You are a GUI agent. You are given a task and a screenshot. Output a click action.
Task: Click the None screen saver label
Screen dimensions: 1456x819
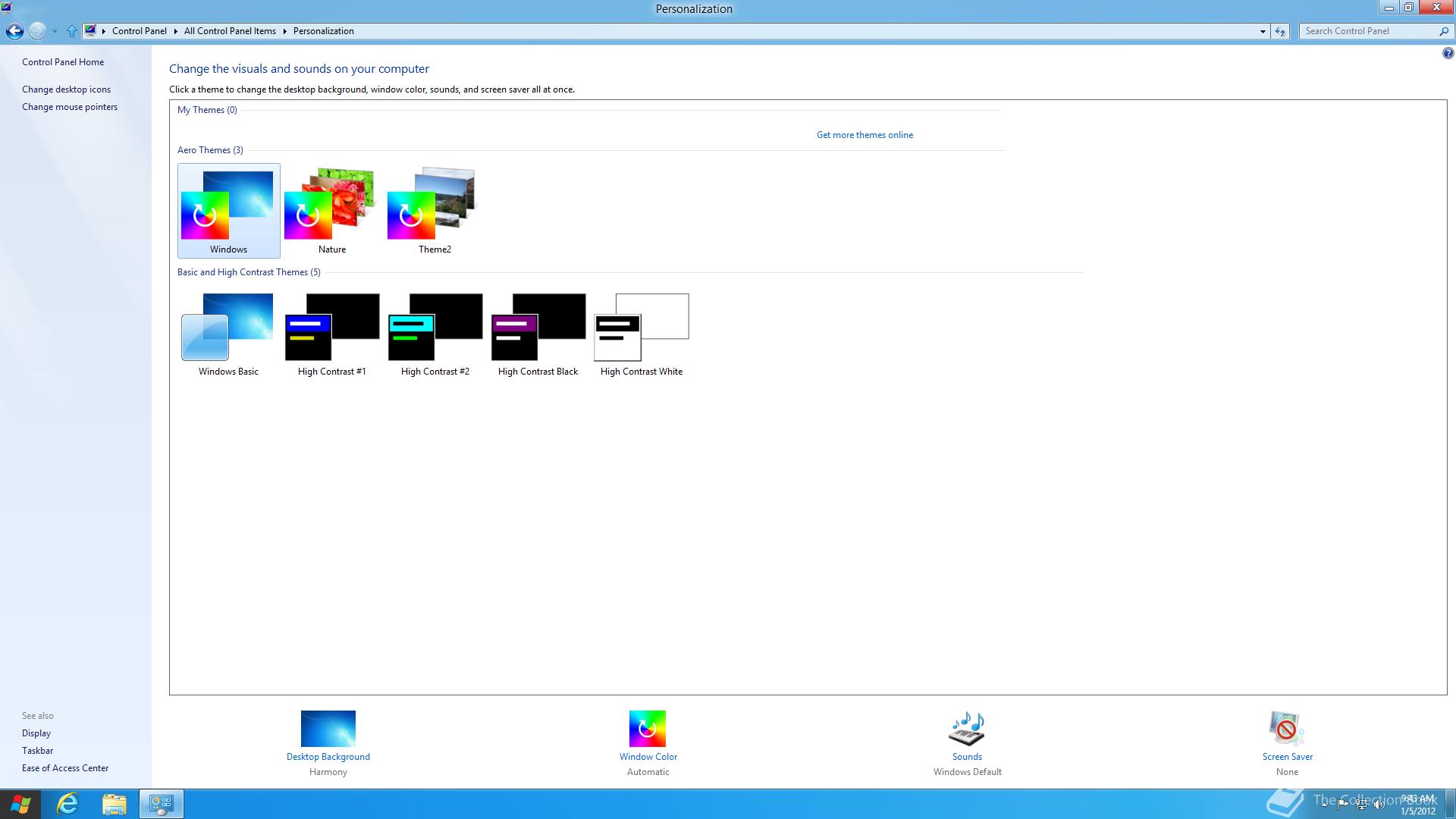pos(1287,772)
